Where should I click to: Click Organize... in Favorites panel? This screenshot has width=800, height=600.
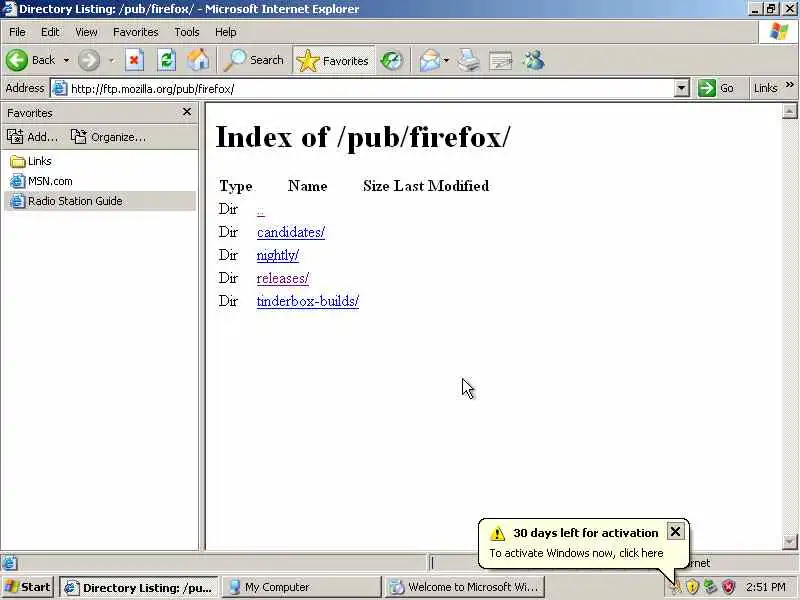pyautogui.click(x=108, y=137)
